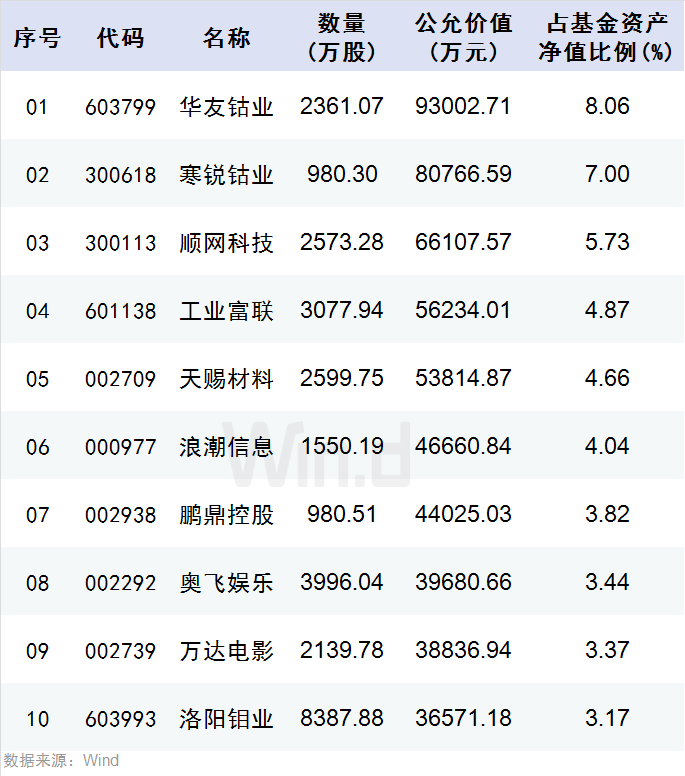
Task: Select stock code 002739
Action: 120,651
